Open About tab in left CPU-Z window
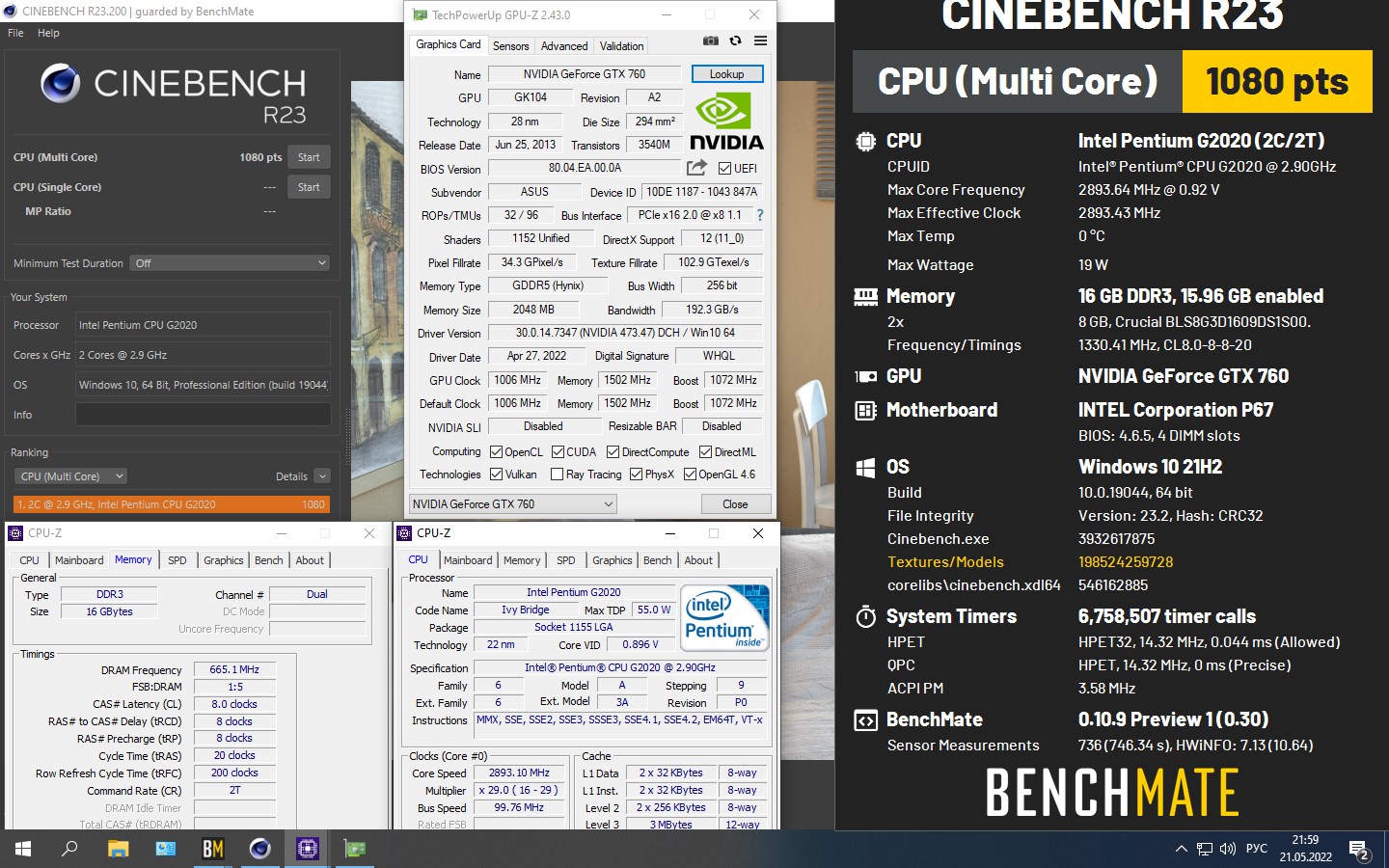Image resolution: width=1389 pixels, height=868 pixels. tap(310, 560)
